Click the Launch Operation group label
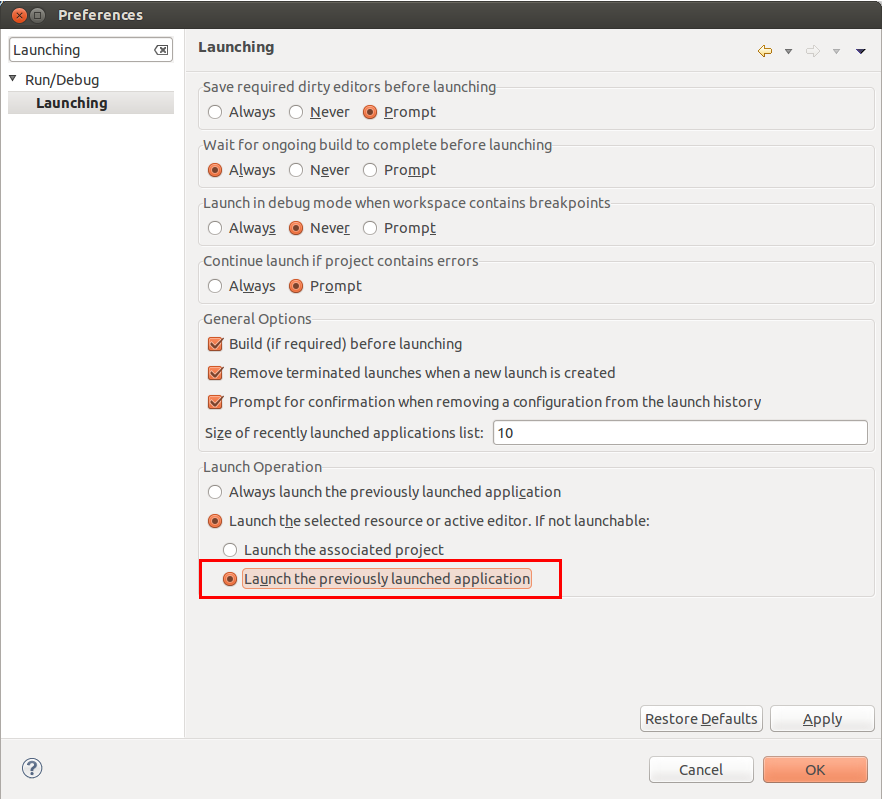 coord(262,467)
